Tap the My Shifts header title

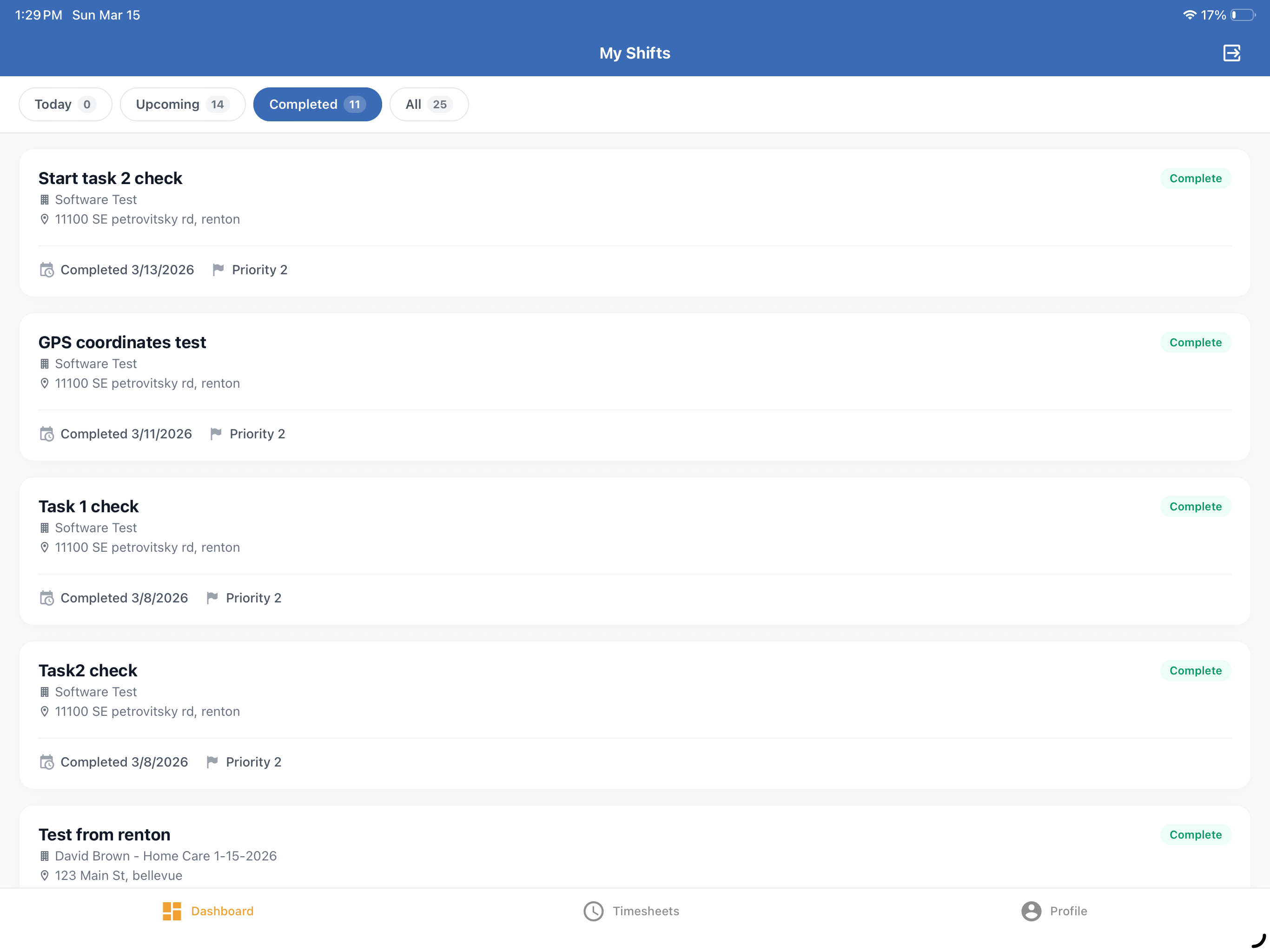click(635, 53)
